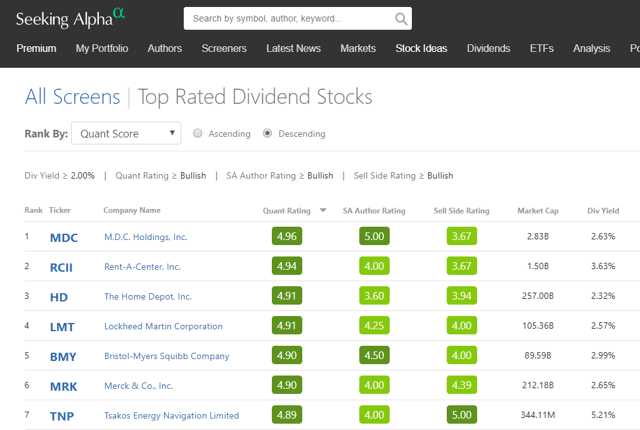Sort by SA Author Rating header
640x430 pixels.
374,211
